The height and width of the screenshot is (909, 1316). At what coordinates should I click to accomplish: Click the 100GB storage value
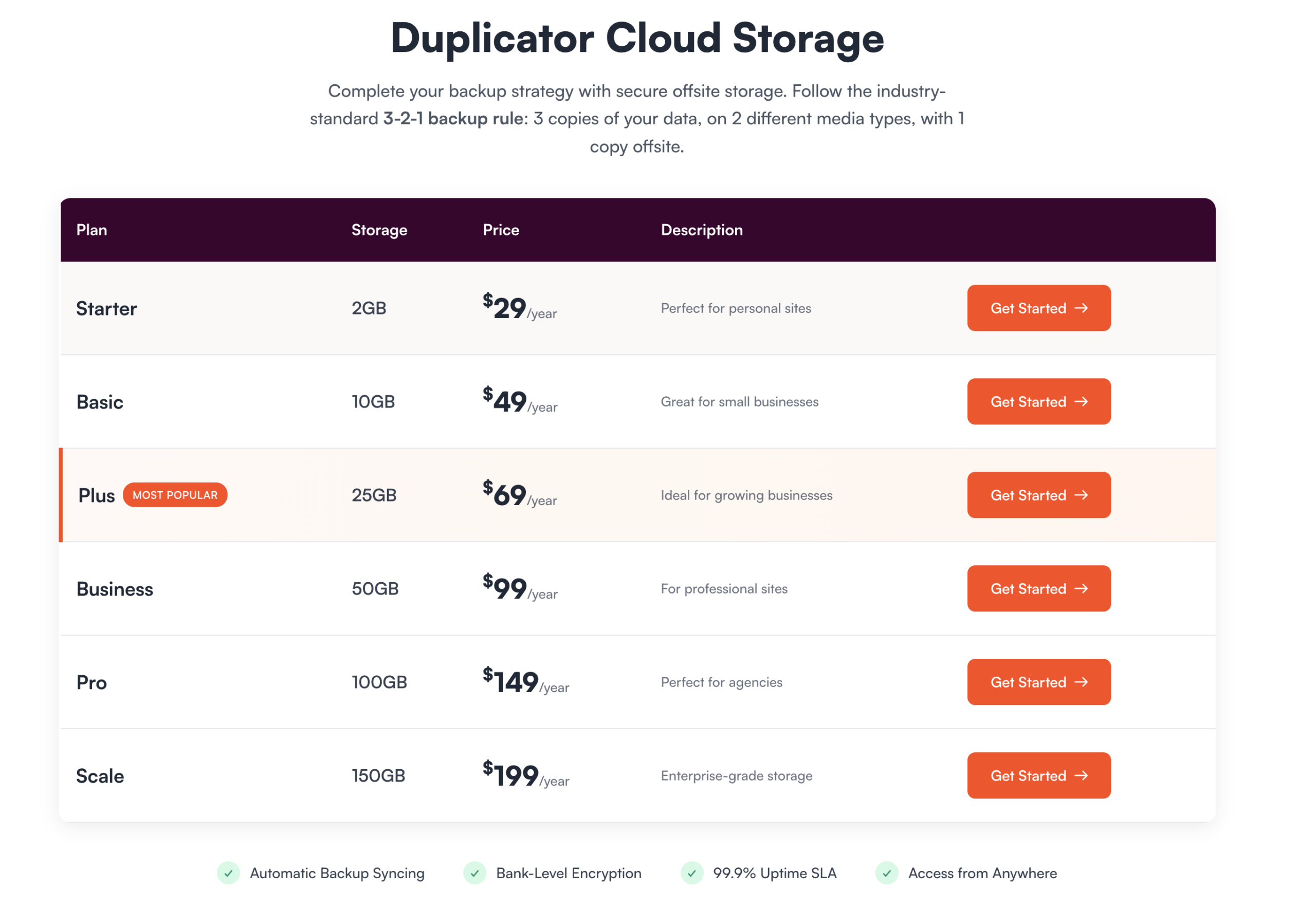[x=379, y=682]
